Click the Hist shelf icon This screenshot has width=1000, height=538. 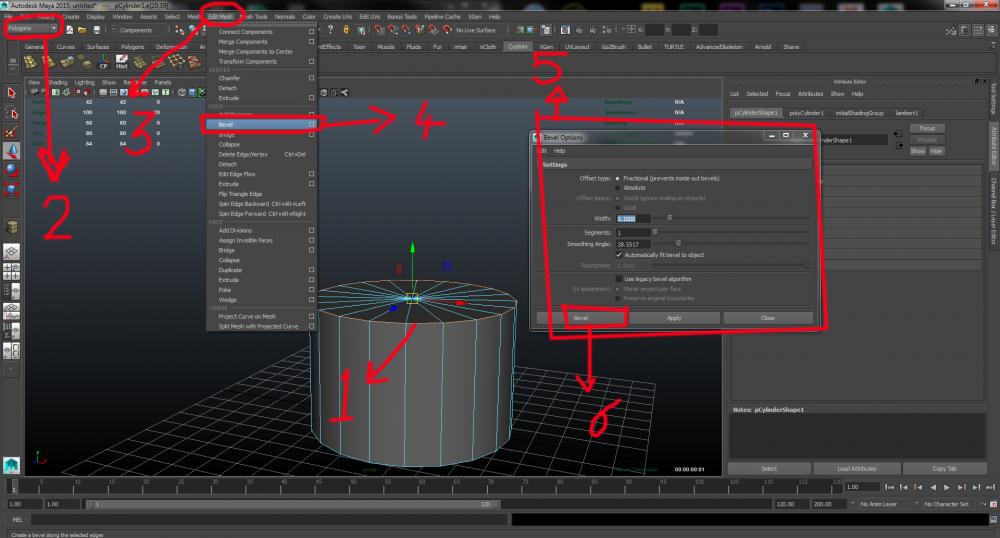(121, 63)
